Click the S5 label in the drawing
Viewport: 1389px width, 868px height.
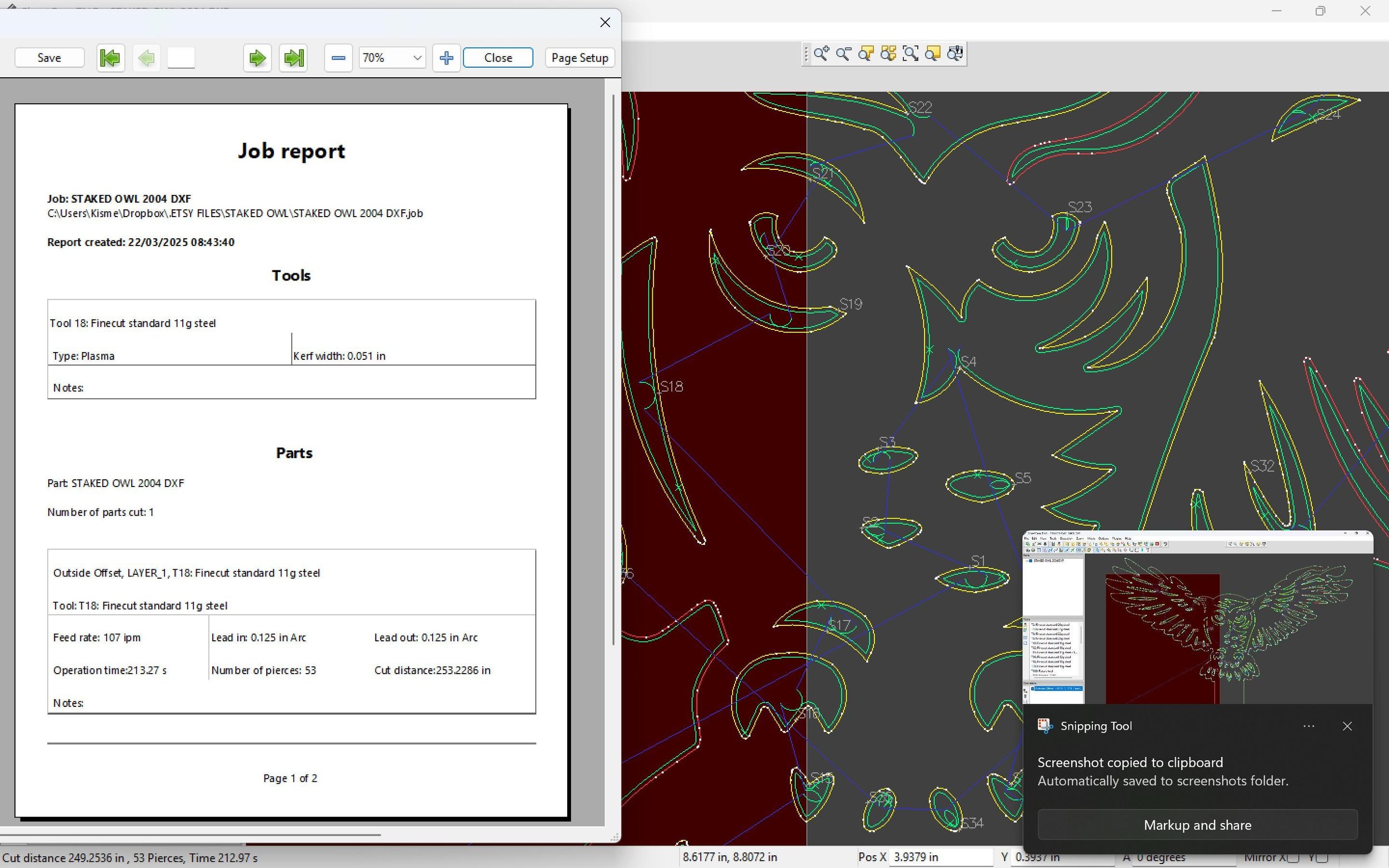pyautogui.click(x=1023, y=478)
